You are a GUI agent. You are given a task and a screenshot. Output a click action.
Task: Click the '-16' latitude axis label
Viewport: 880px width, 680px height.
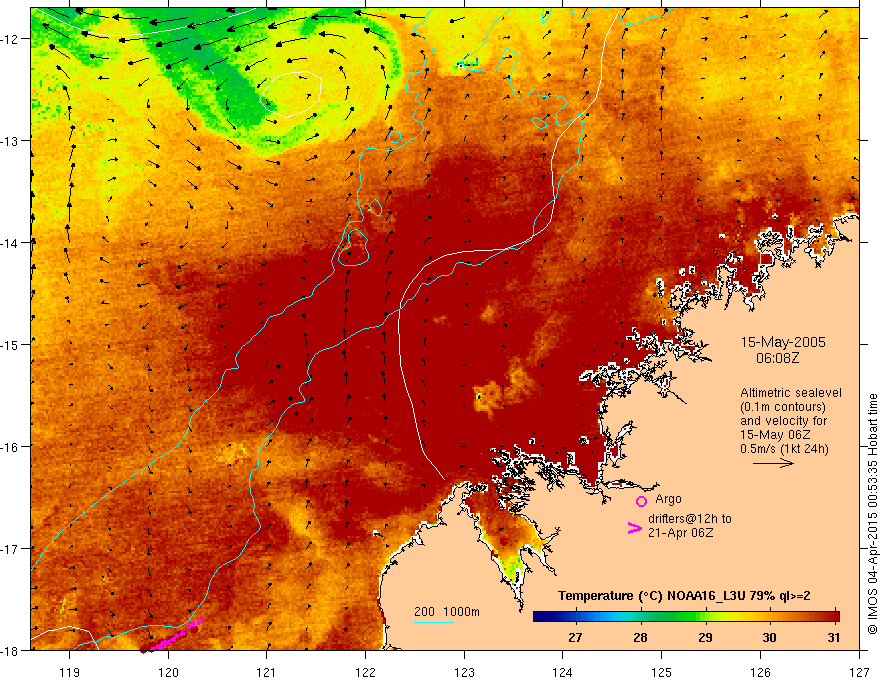tap(11, 447)
